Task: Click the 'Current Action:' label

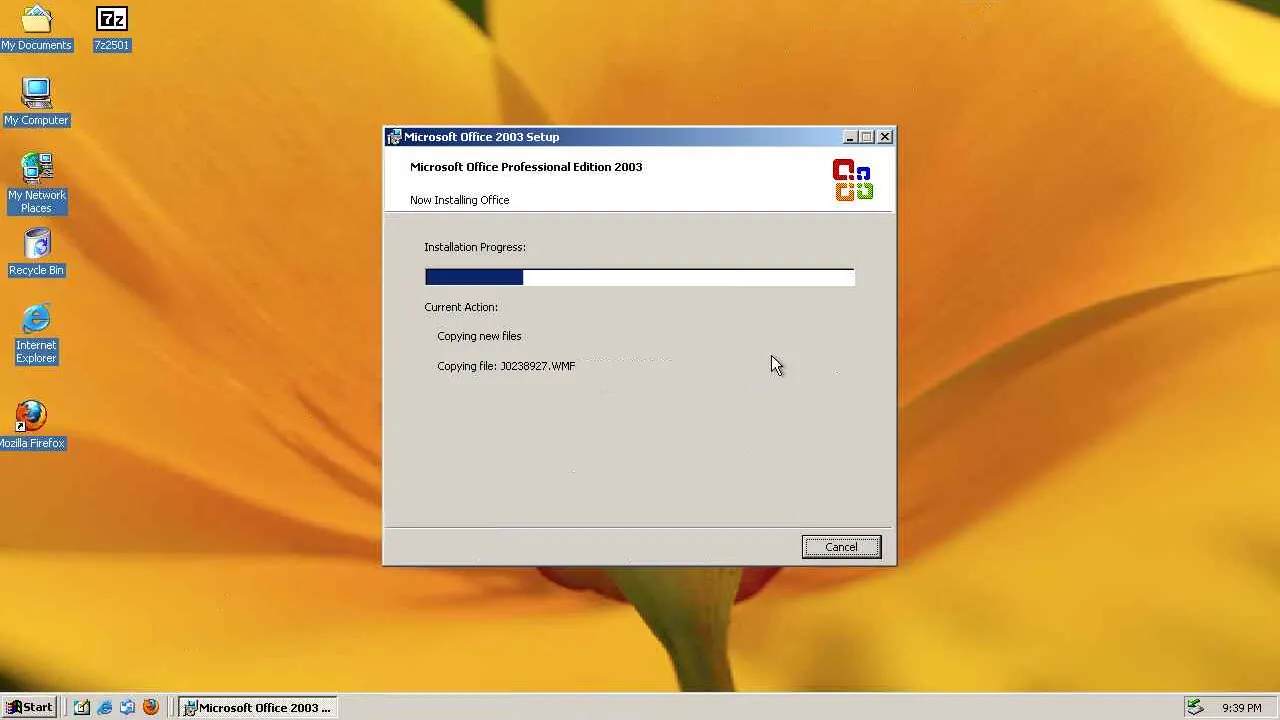Action: (461, 307)
